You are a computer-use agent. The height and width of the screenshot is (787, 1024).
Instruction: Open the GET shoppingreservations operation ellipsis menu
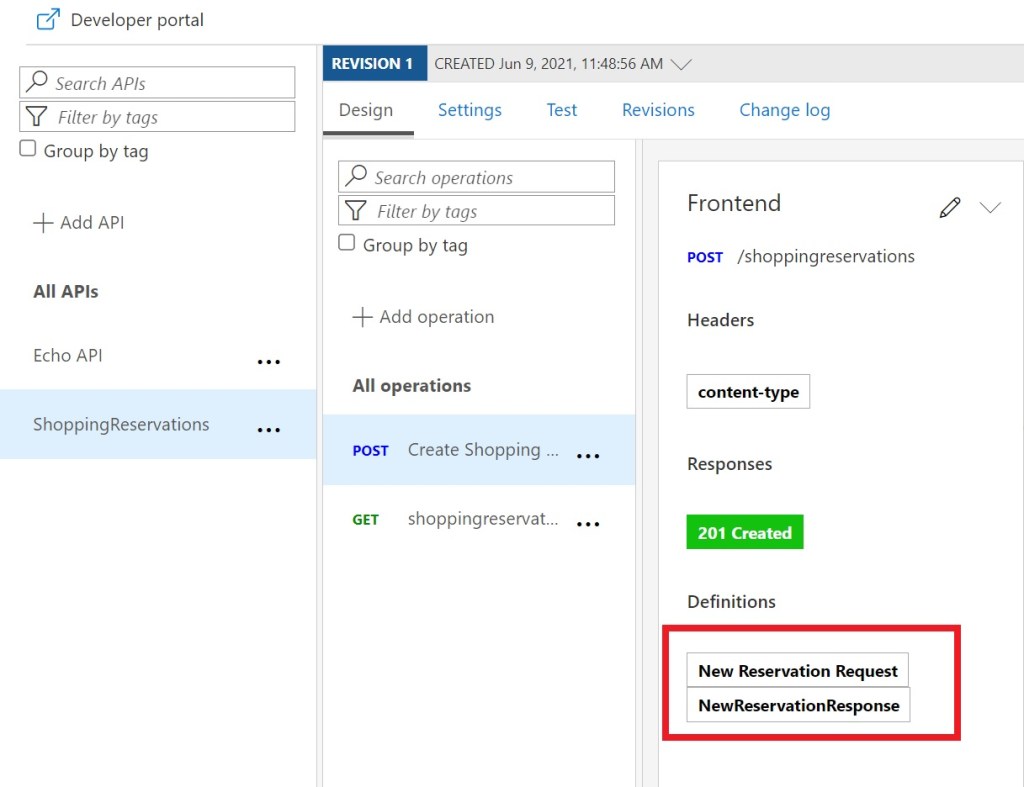click(x=588, y=524)
